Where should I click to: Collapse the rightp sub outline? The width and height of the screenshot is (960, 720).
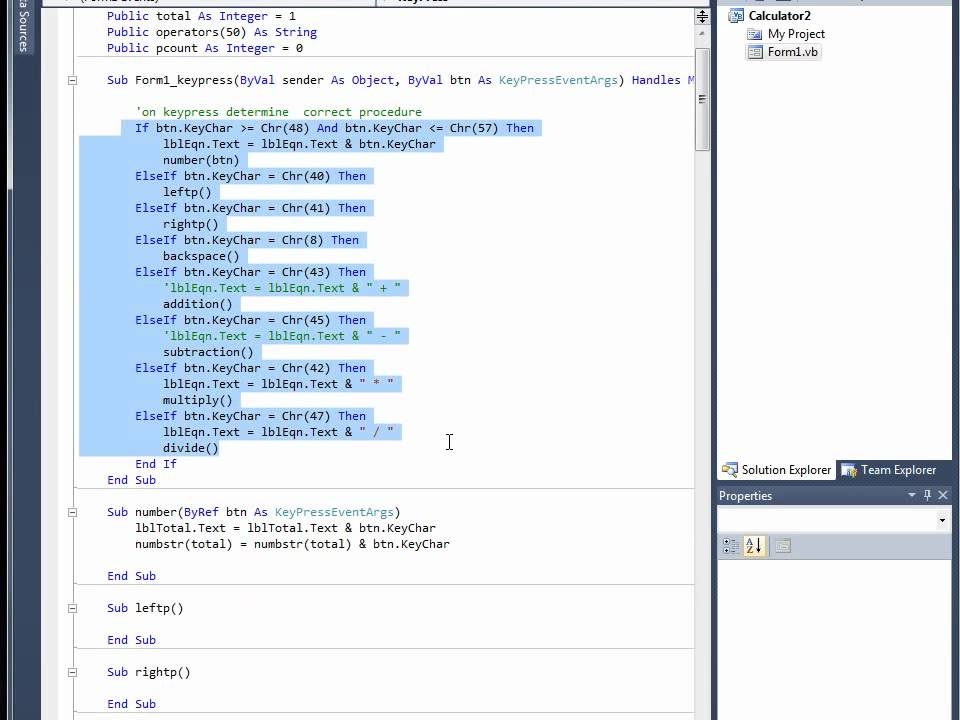tap(72, 672)
